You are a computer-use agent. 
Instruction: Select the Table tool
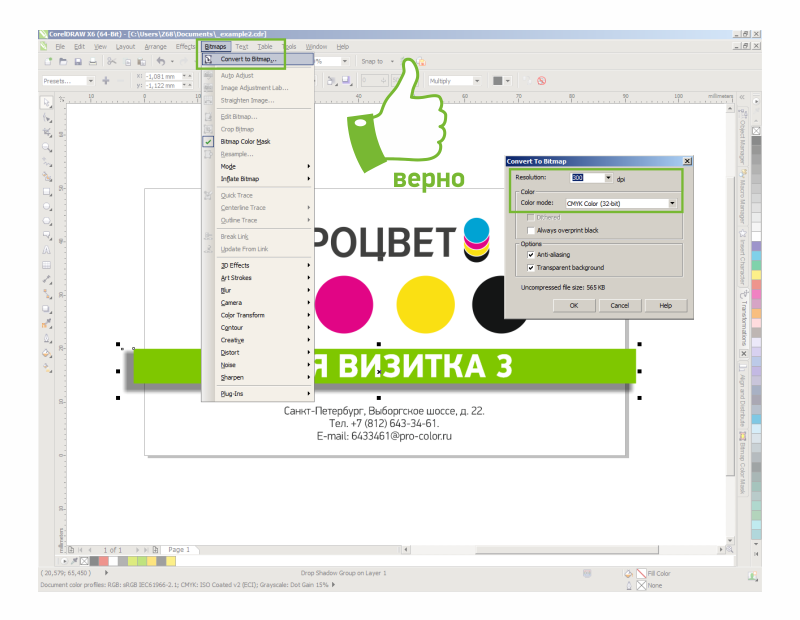(47, 265)
